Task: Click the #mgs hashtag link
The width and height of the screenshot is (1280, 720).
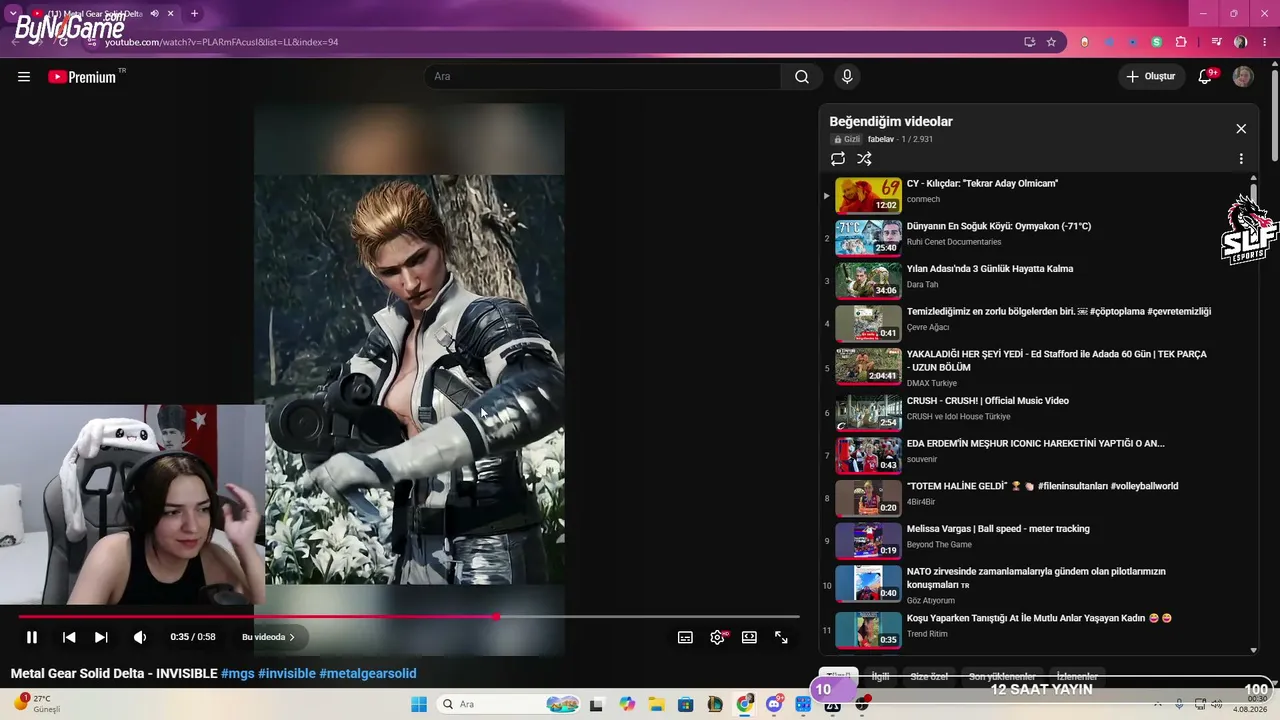Action: tap(237, 674)
